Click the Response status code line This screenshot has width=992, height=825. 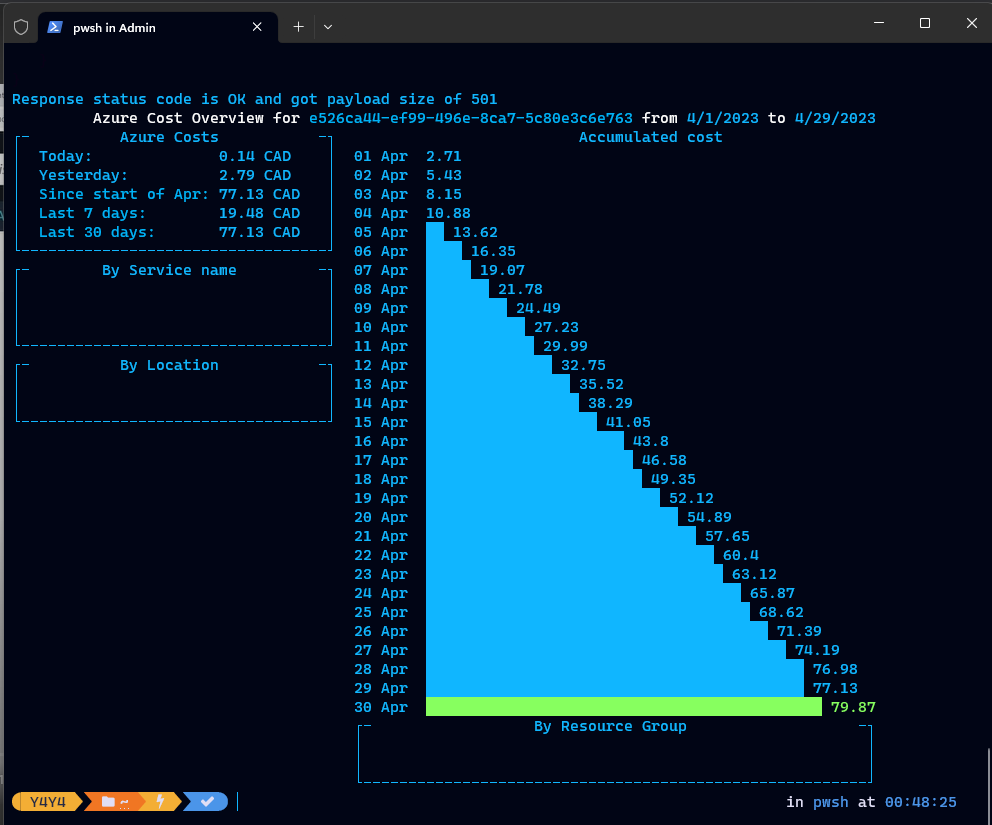tap(254, 99)
